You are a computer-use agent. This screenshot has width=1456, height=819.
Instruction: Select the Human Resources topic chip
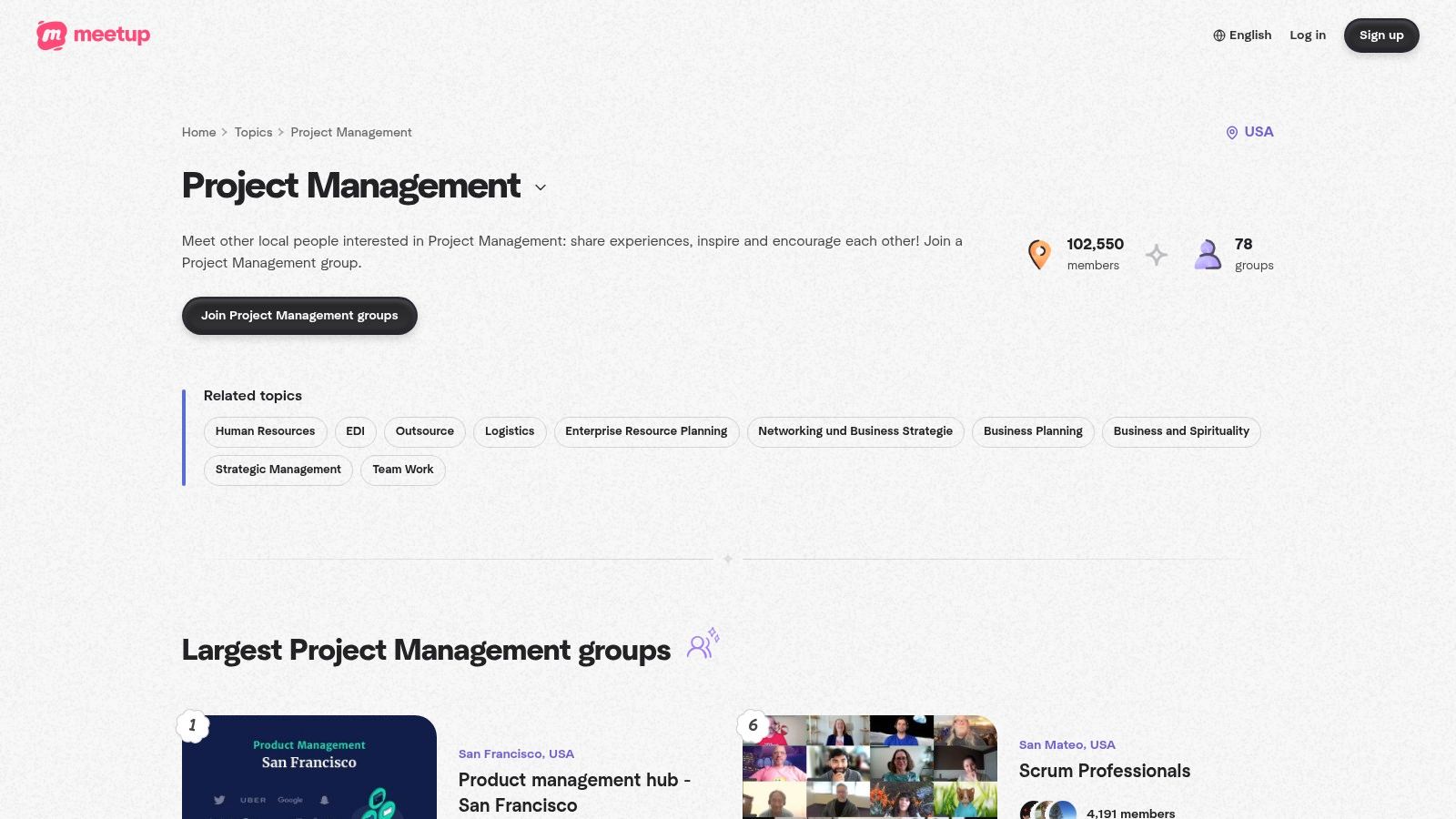(265, 431)
